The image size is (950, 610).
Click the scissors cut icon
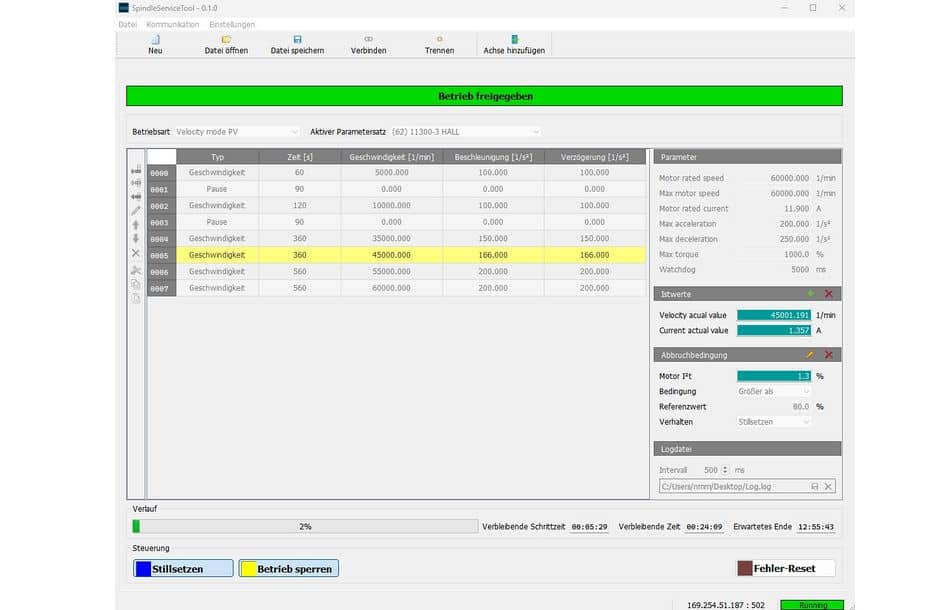136,270
